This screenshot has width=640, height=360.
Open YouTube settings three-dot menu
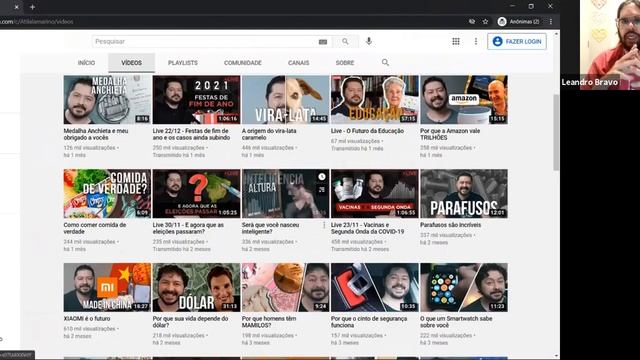[x=476, y=41]
